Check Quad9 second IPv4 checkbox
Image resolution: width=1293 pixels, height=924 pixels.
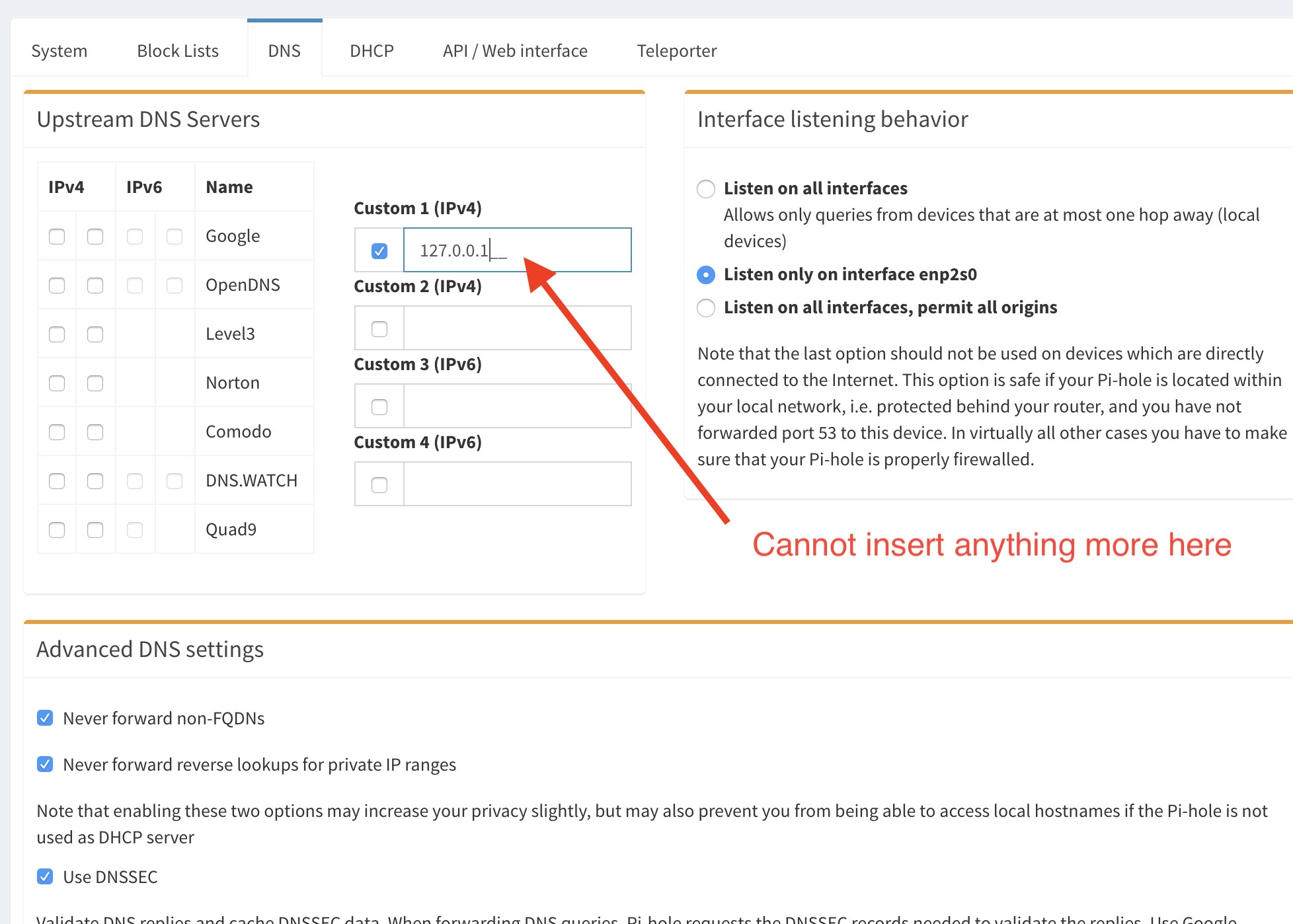[x=95, y=529]
